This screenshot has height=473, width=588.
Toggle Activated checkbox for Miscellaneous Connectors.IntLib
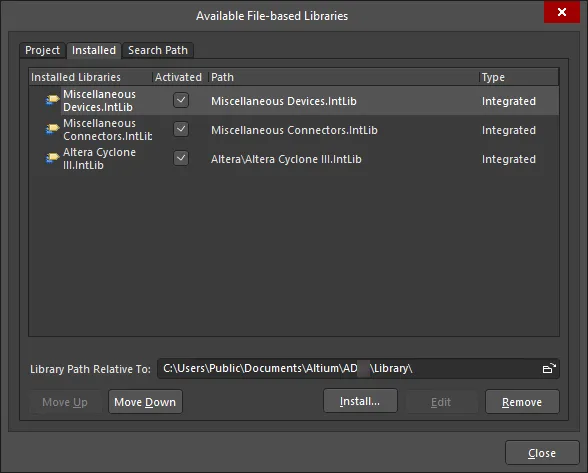tap(181, 129)
